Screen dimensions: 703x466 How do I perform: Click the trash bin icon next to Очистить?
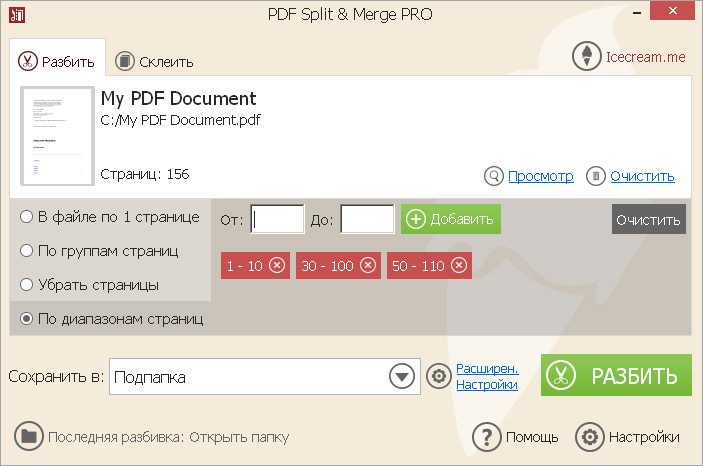596,176
